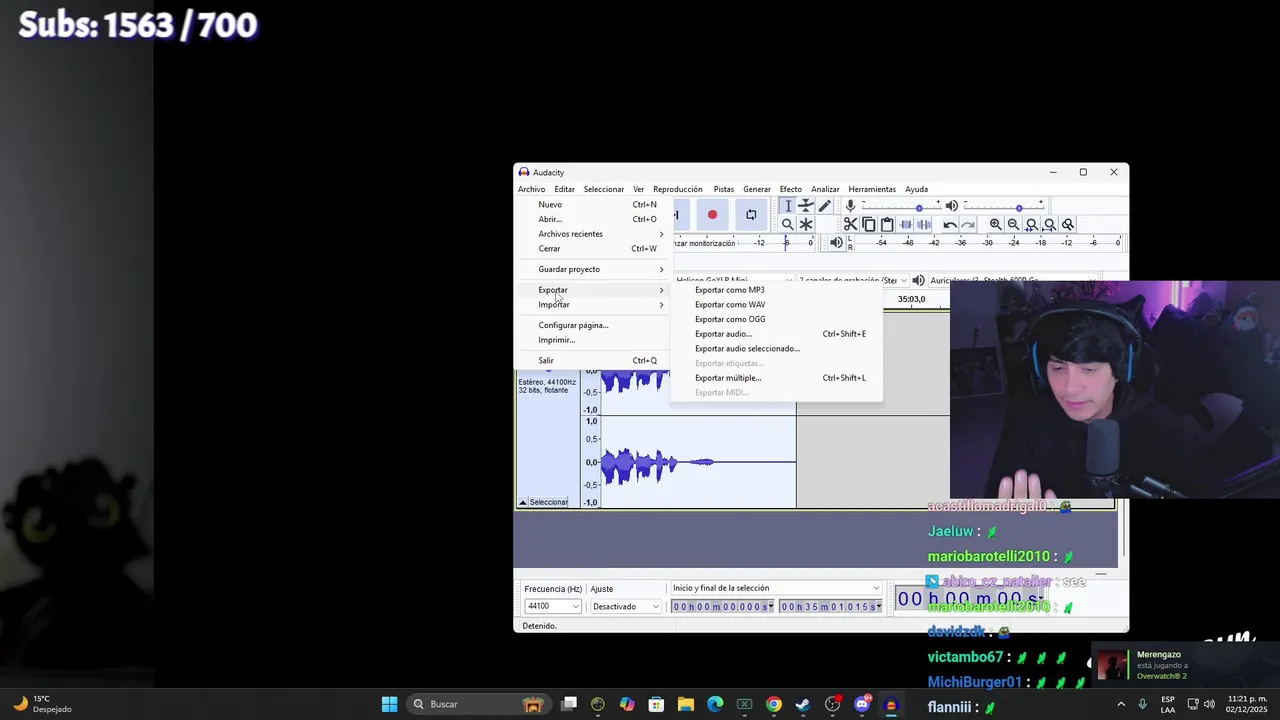Viewport: 1280px width, 720px height.
Task: Select the Multi-tool asterisk icon
Action: pos(806,224)
